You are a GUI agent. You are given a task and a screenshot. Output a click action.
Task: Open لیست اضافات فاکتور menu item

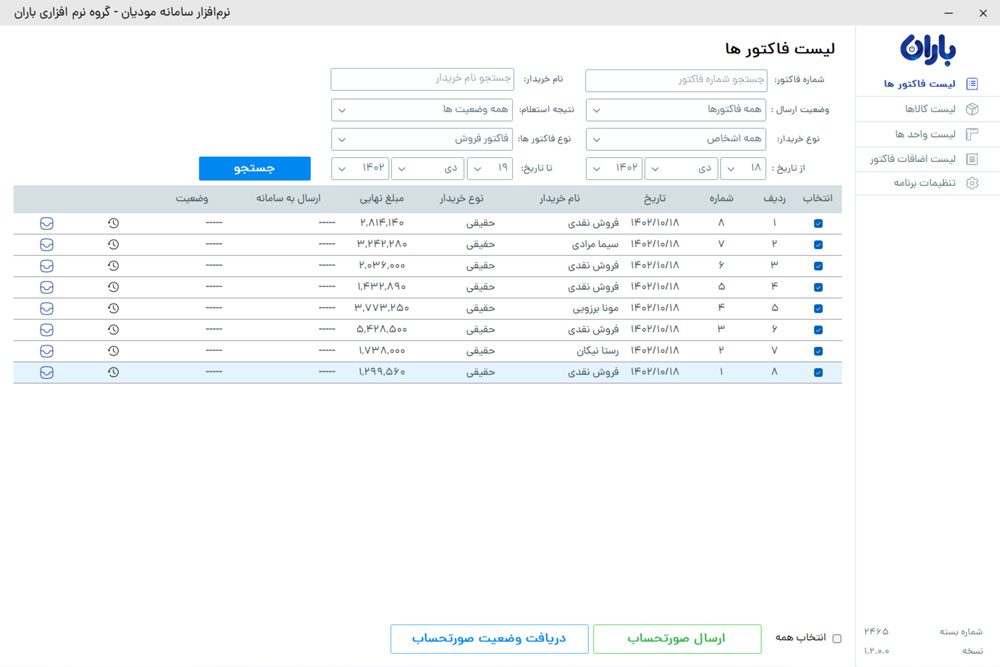(929, 159)
